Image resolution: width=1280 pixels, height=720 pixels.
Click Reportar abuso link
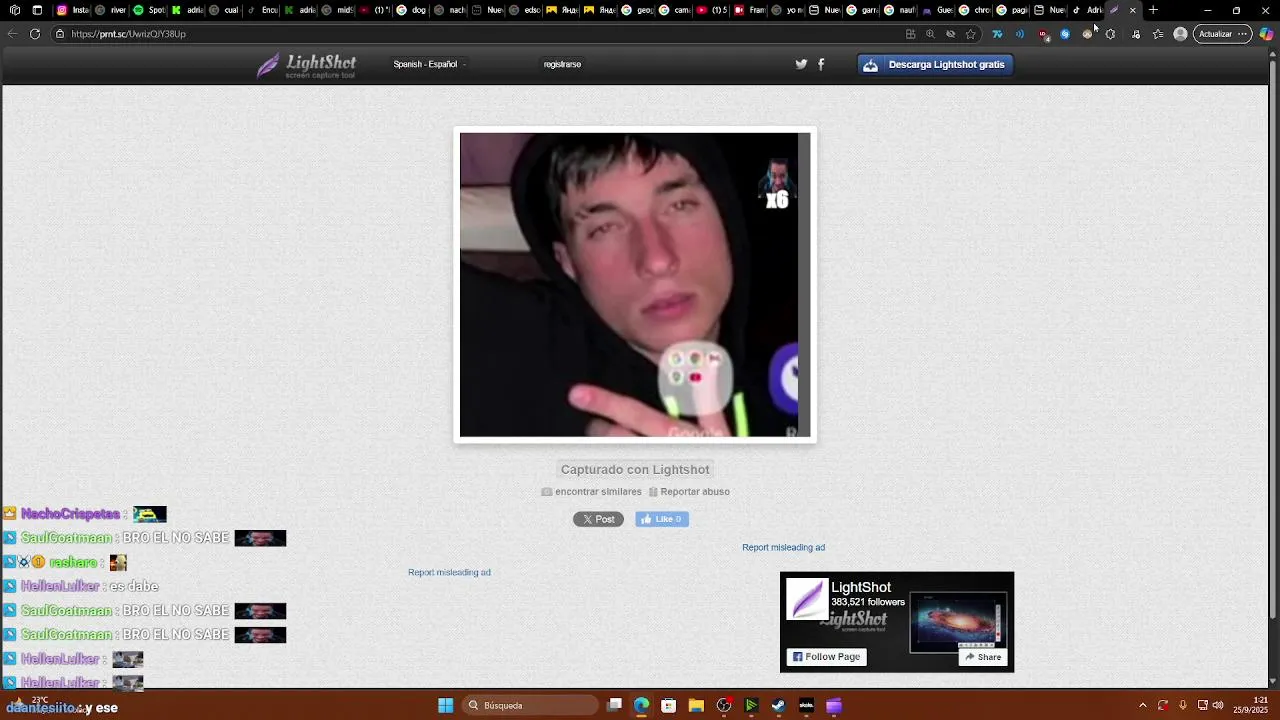689,492
